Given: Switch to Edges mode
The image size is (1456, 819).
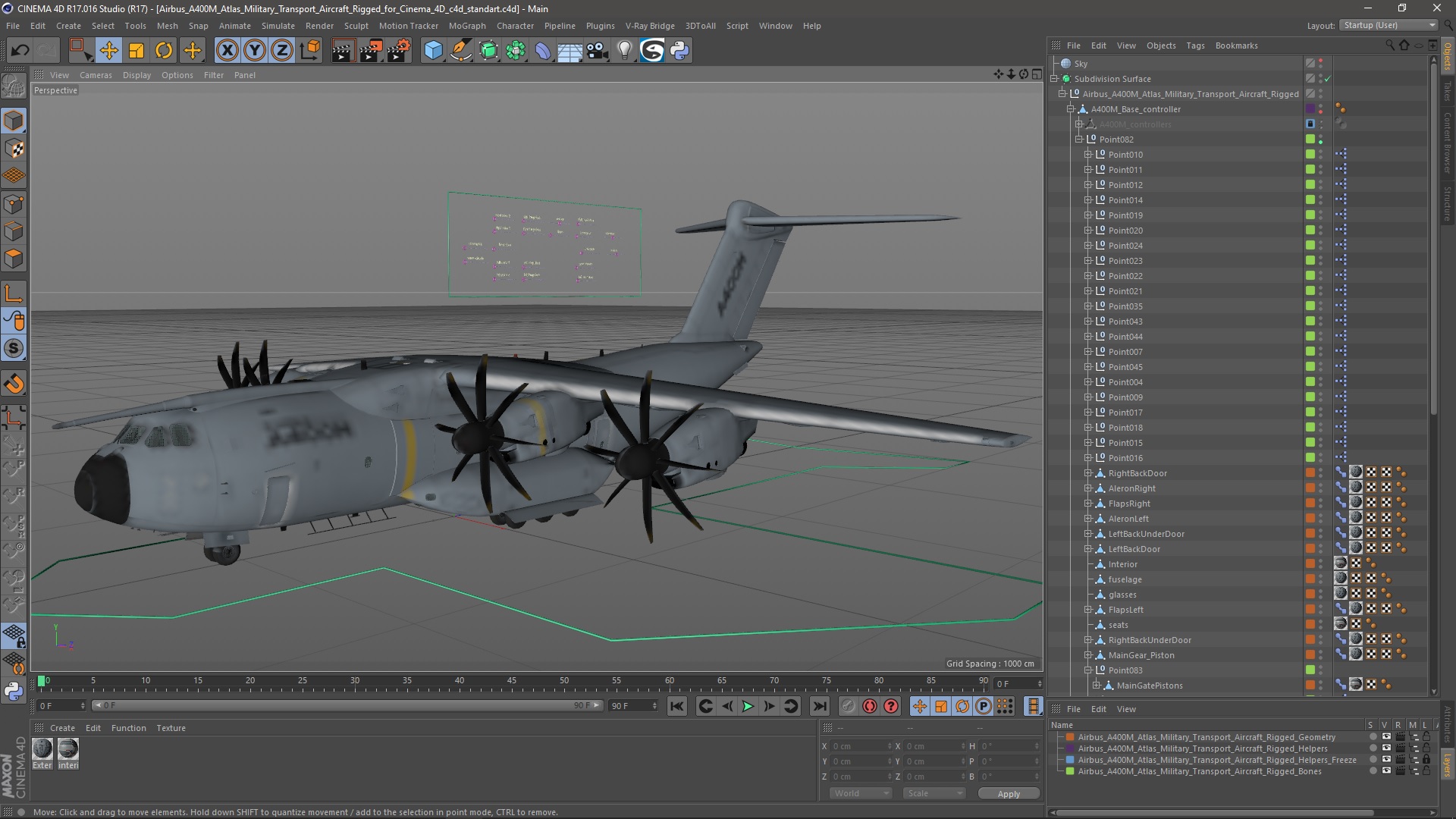Looking at the screenshot, I should [14, 231].
